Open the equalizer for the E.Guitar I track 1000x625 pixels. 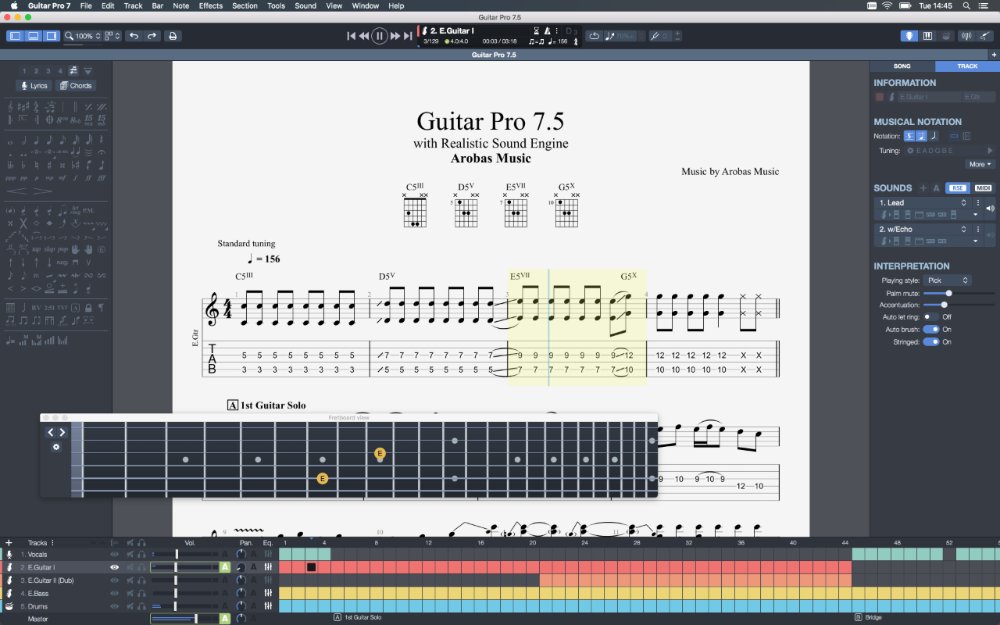click(268, 567)
